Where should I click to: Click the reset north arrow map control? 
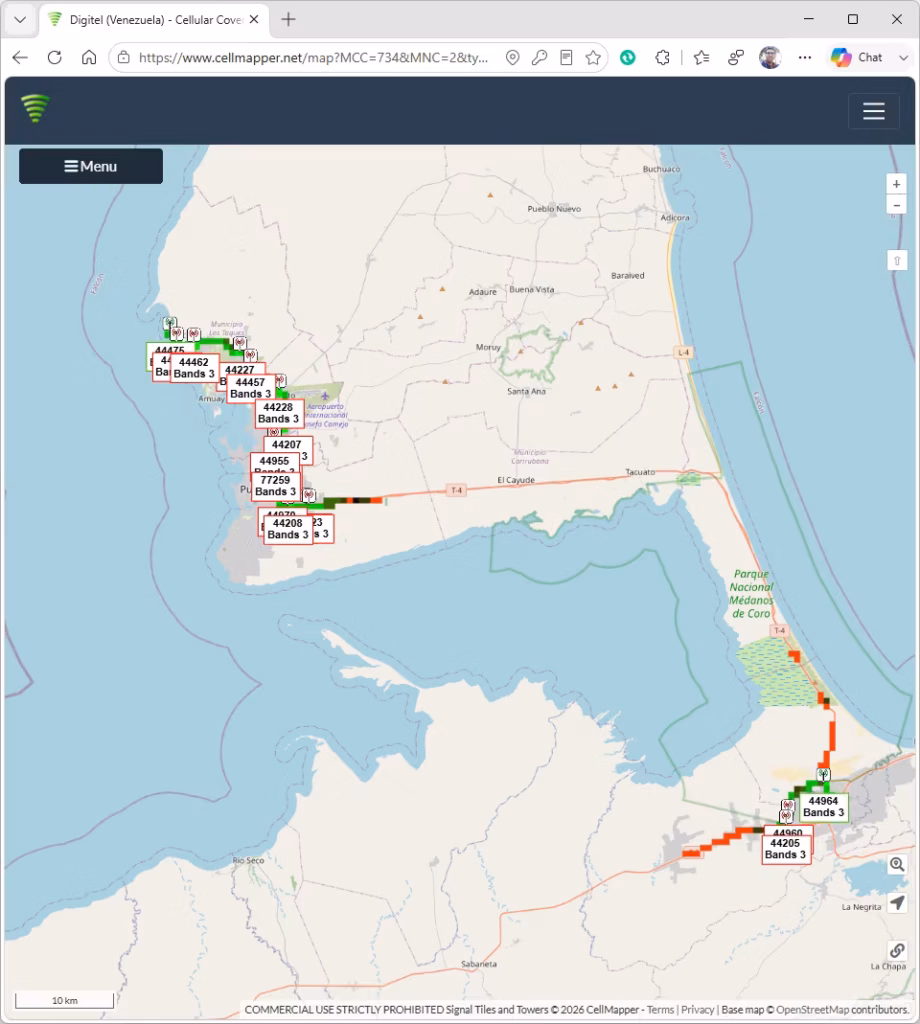pyautogui.click(x=896, y=261)
